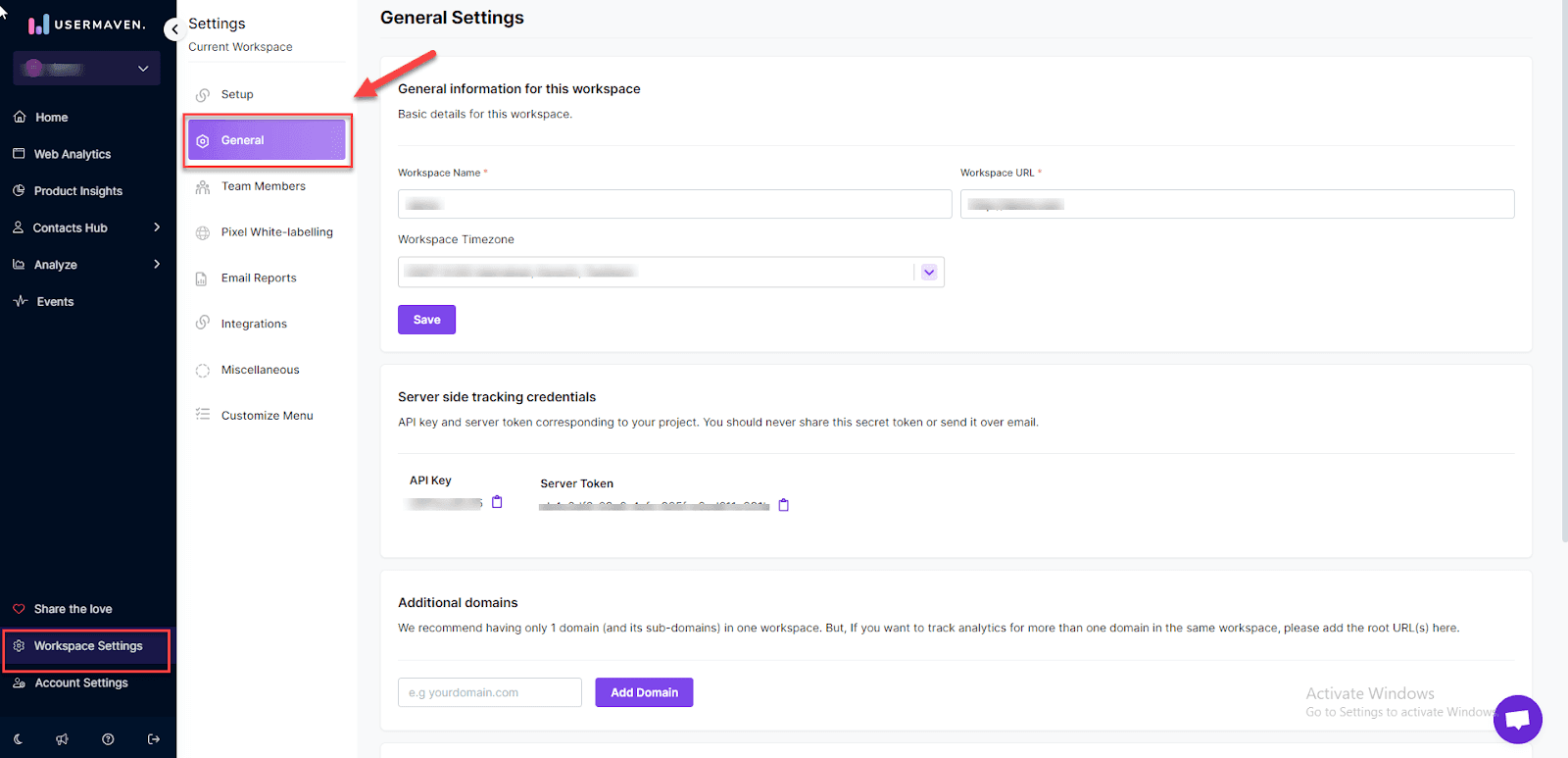This screenshot has height=758, width=1568.
Task: Collapse the sidebar with arrow button
Action: click(x=174, y=29)
